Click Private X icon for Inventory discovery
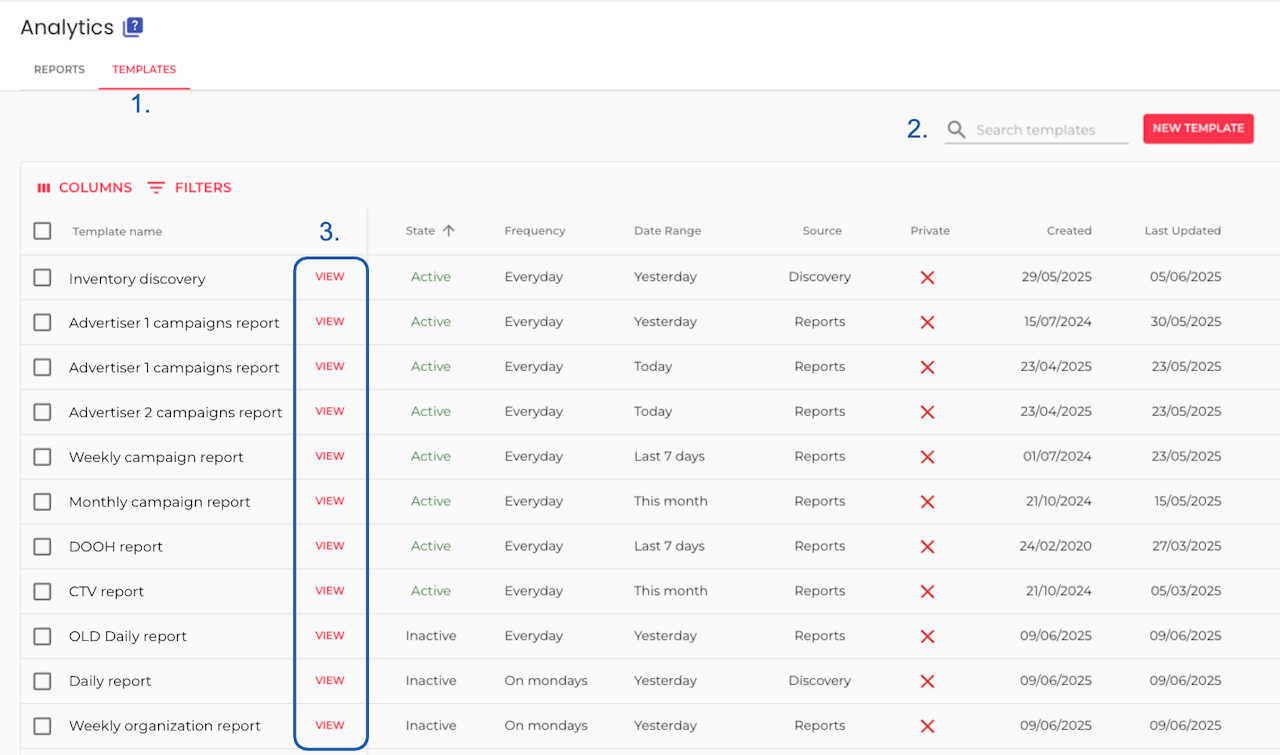This screenshot has height=755, width=1280. (x=927, y=277)
